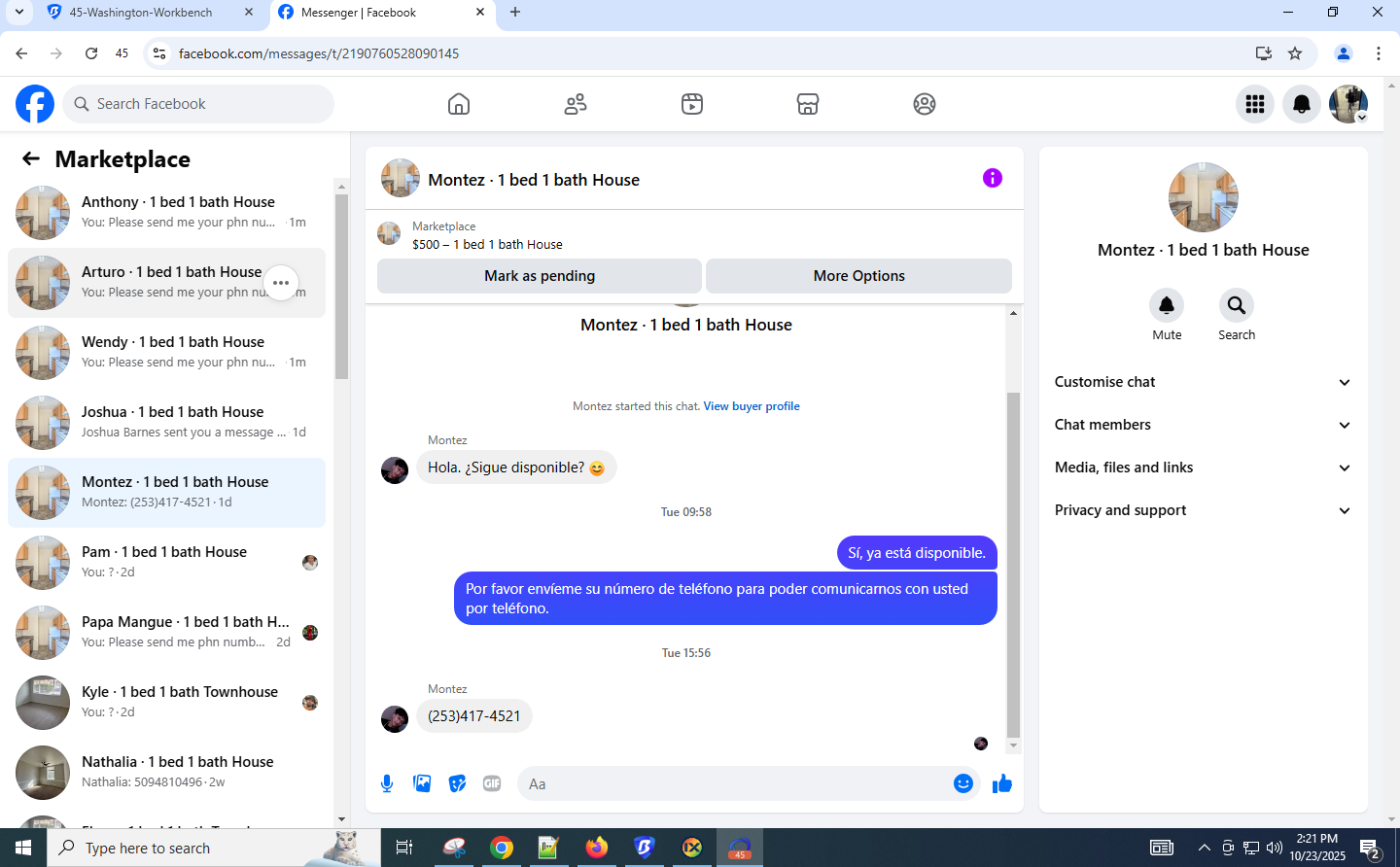Open the Nathalia 1 bed 1 bath House chat
This screenshot has height=867, width=1400.
tap(167, 773)
